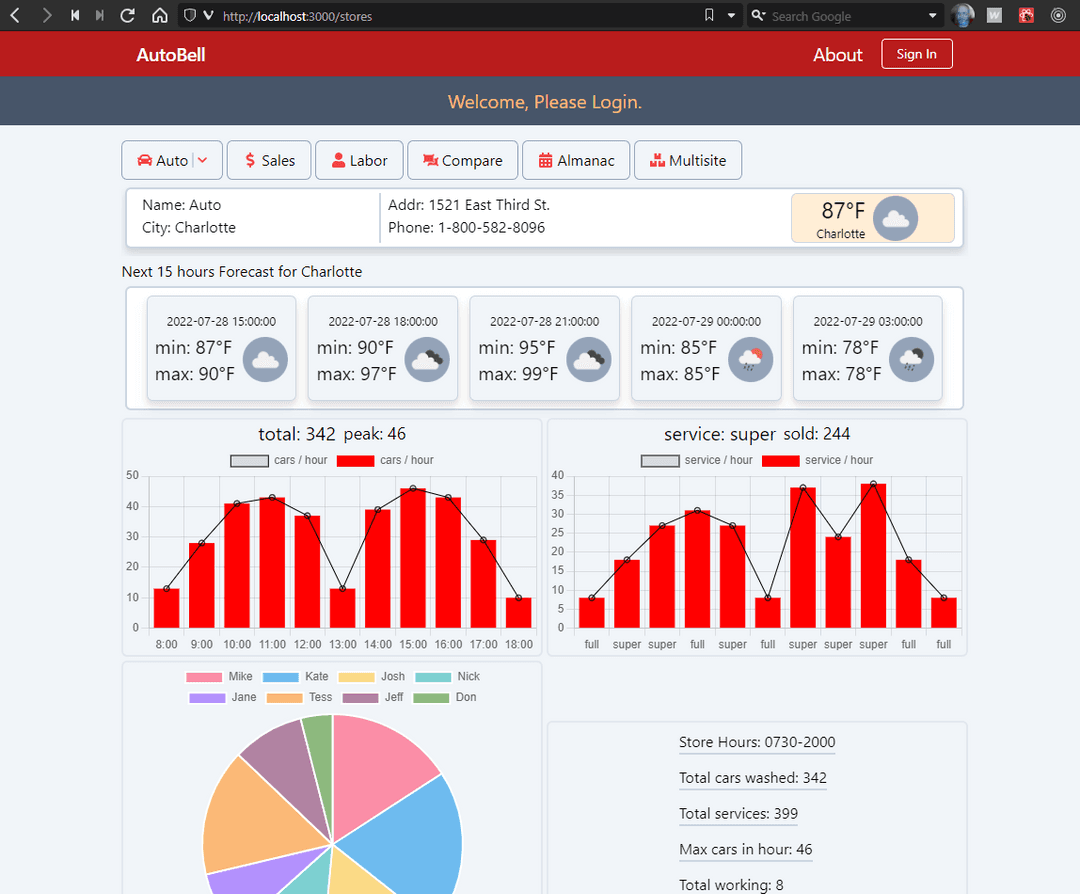Click the Total cars washed: 342 text
The image size is (1080, 894).
coord(753,778)
